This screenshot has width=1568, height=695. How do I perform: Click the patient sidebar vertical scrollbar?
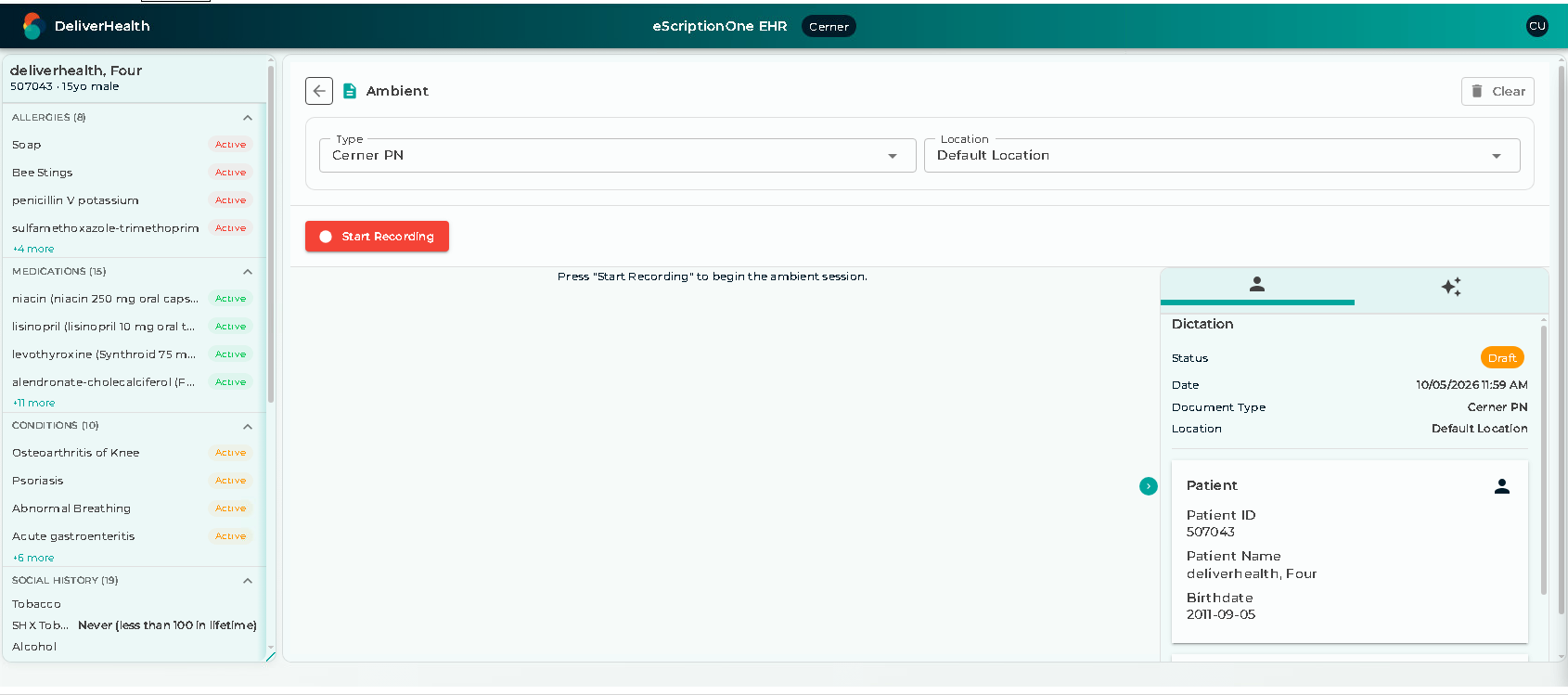pos(271,232)
